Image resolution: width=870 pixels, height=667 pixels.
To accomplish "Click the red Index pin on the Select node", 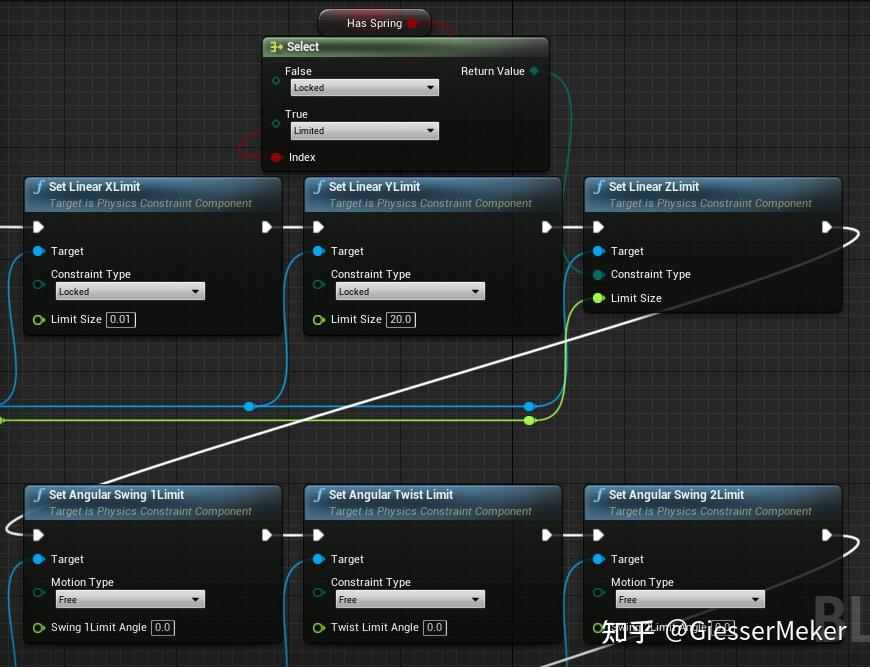I will point(277,157).
